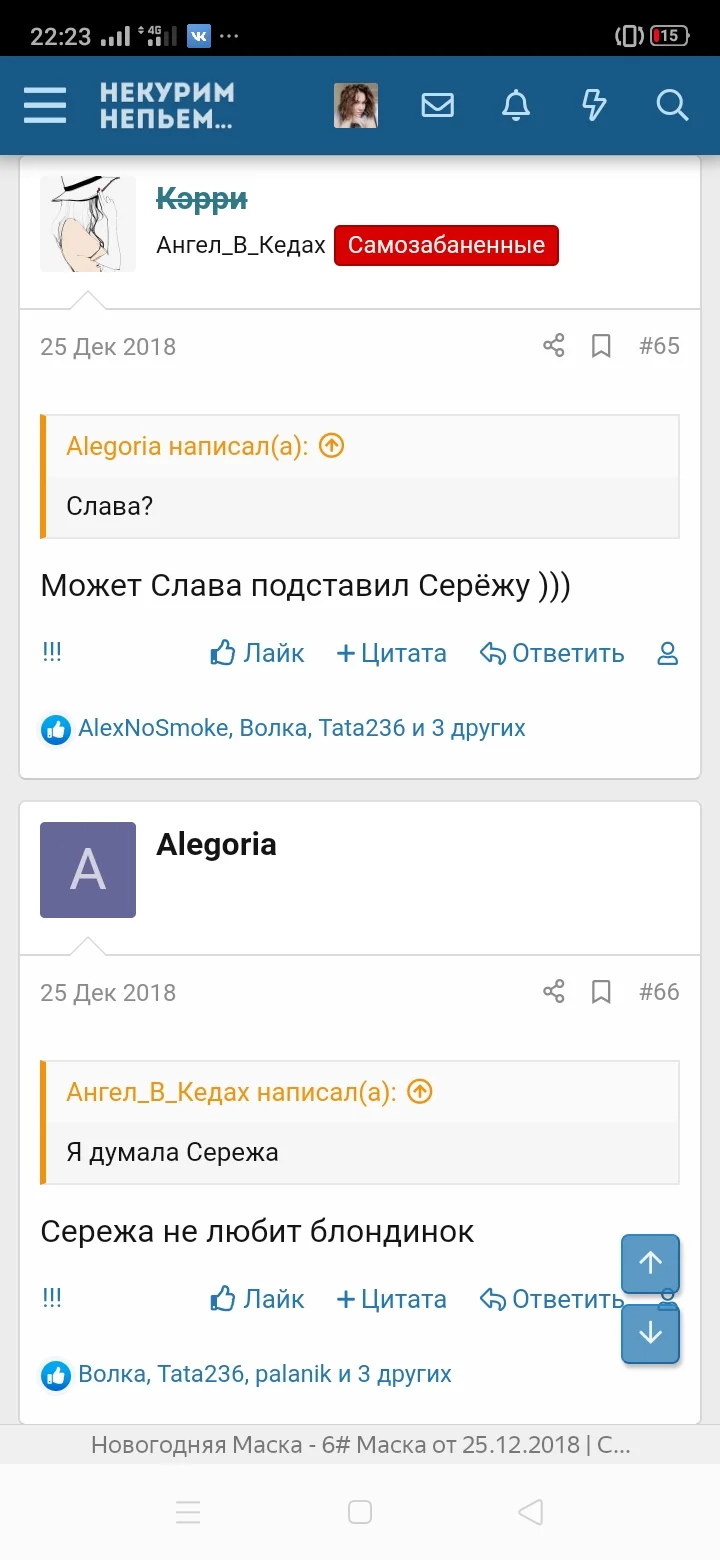
Task: Open the thread title bar Новогодняя Маска
Action: [360, 1444]
